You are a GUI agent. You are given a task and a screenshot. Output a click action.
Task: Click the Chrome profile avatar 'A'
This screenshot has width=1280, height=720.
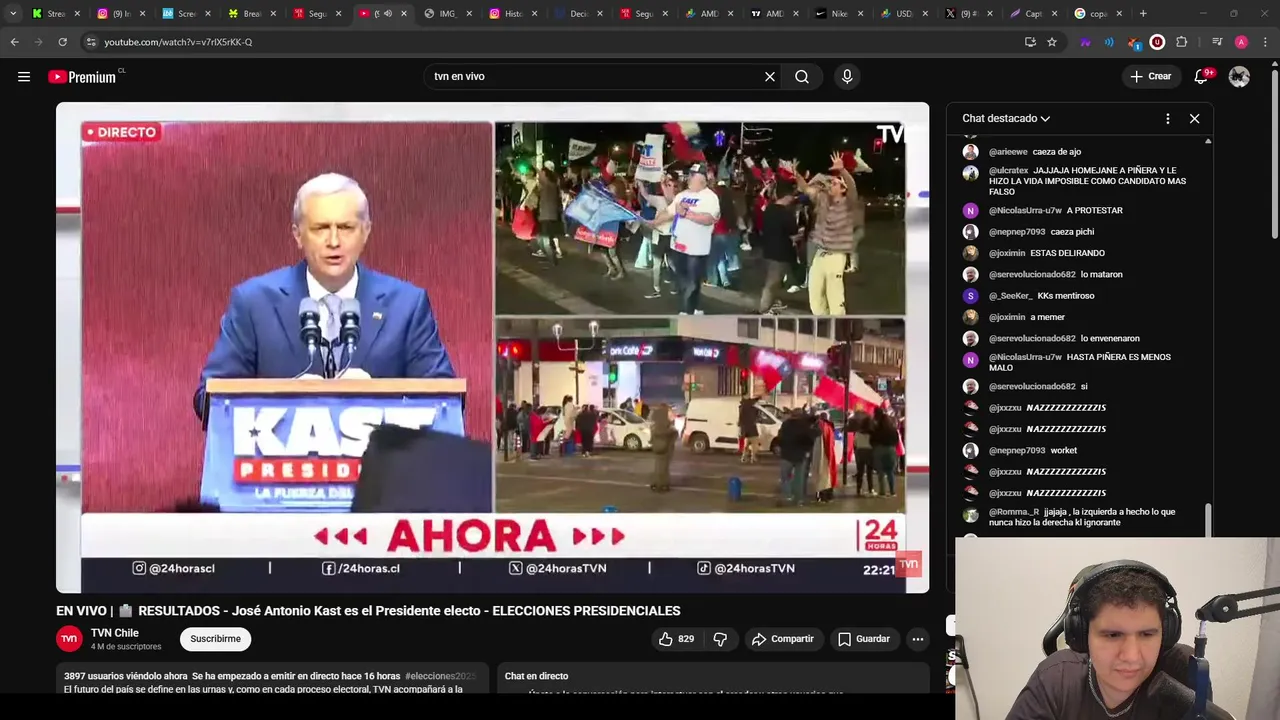tap(1241, 42)
